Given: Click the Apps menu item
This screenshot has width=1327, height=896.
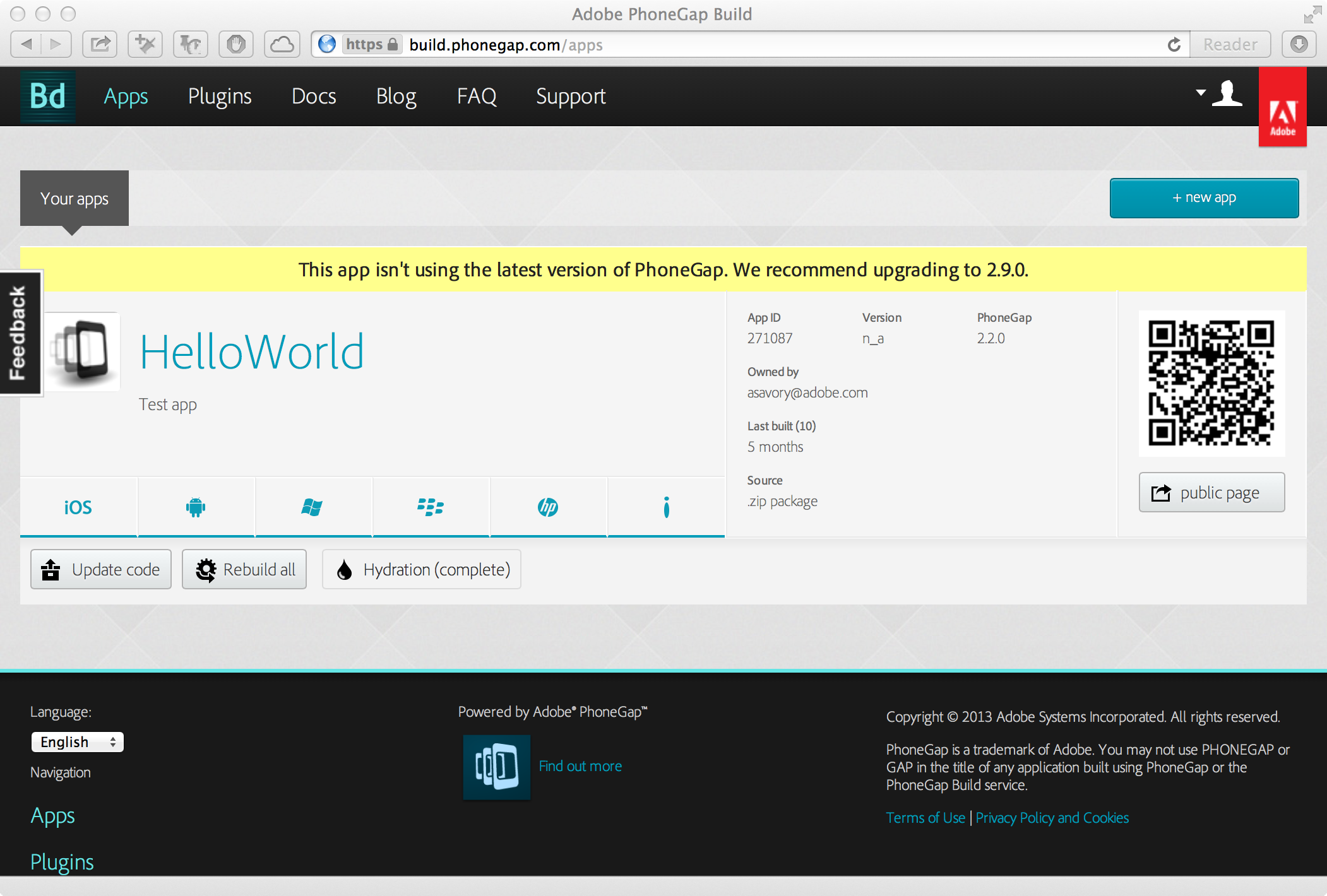Looking at the screenshot, I should click(125, 96).
